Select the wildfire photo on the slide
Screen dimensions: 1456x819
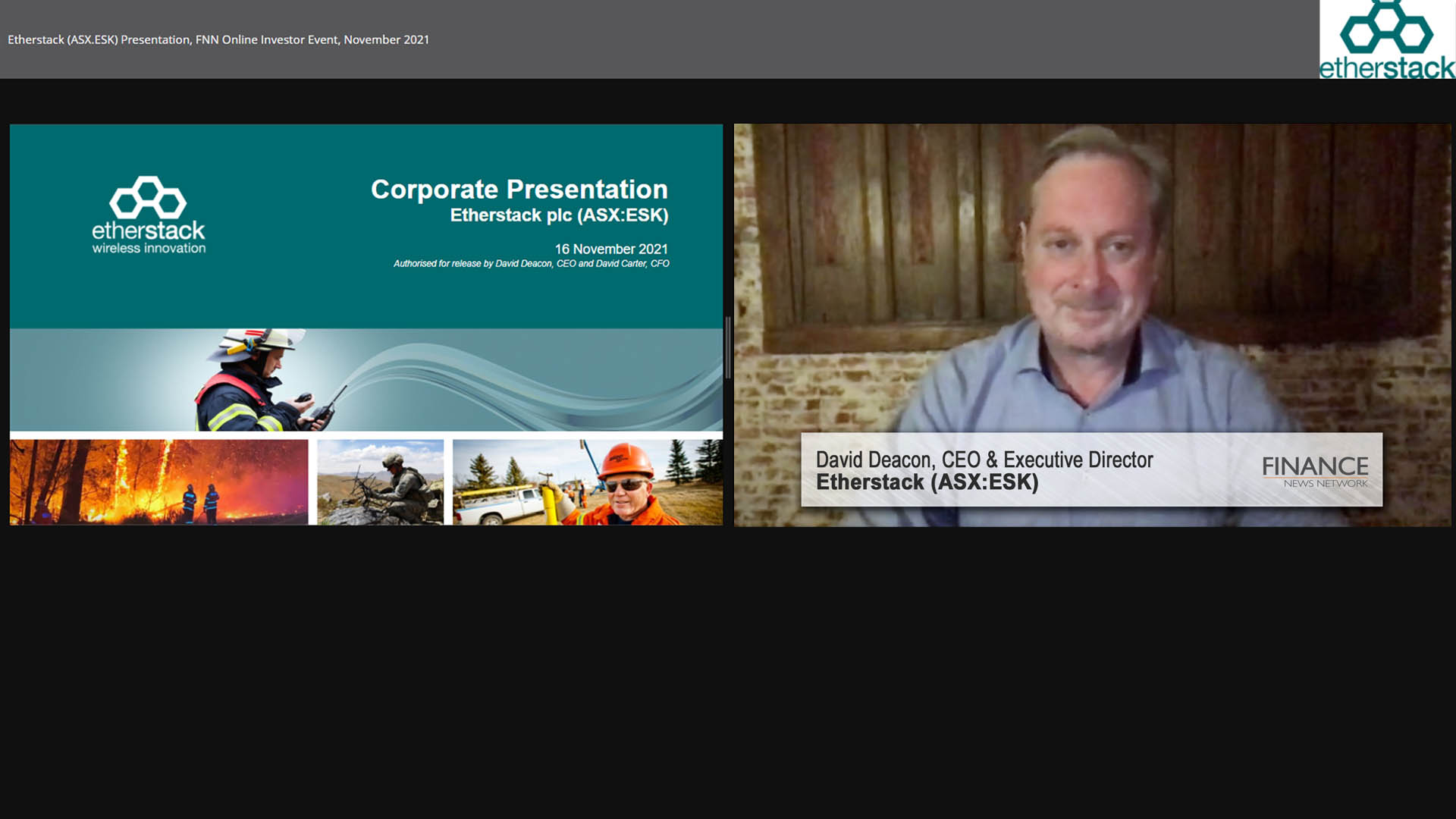(159, 482)
